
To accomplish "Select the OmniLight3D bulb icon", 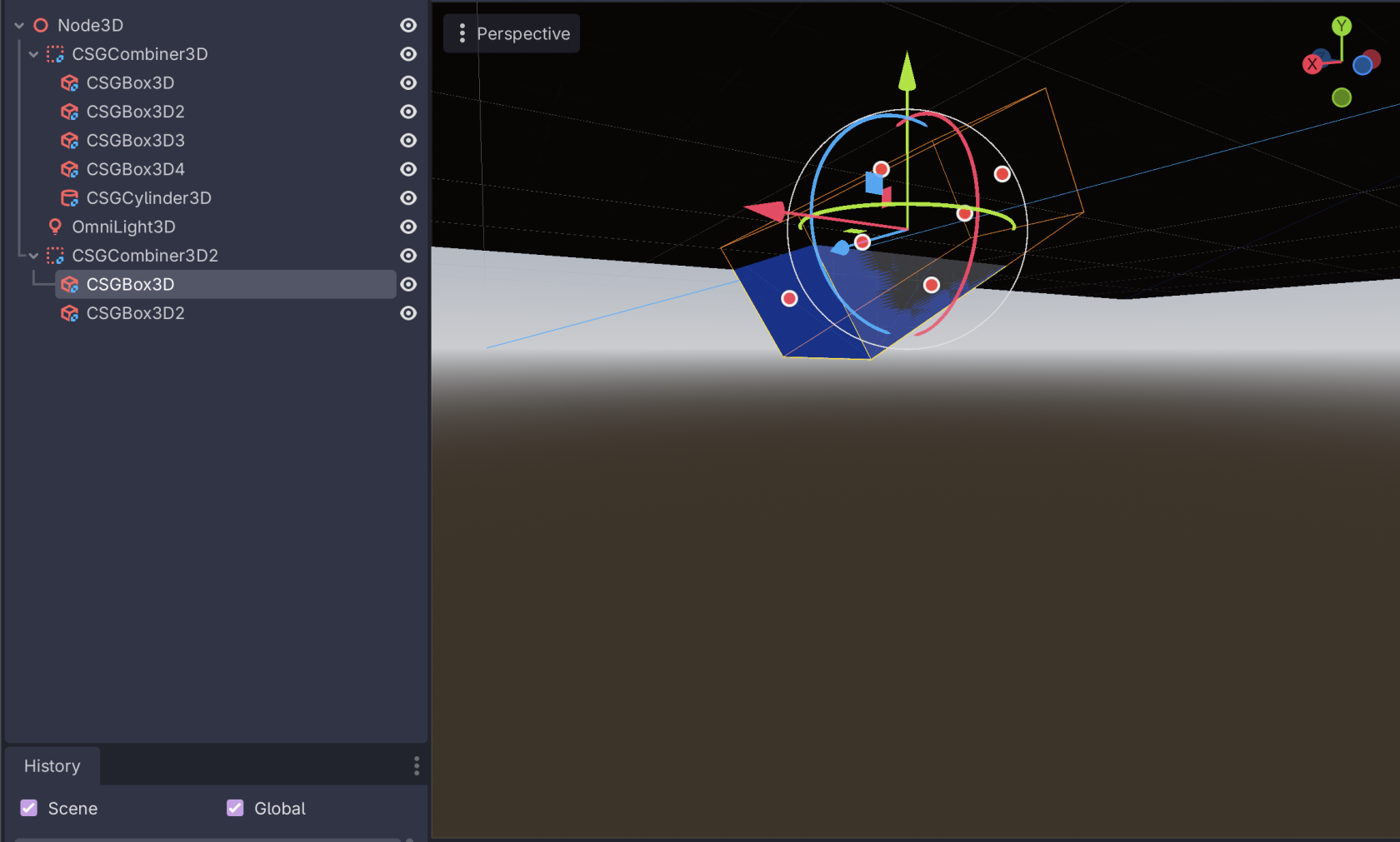I will 55,226.
